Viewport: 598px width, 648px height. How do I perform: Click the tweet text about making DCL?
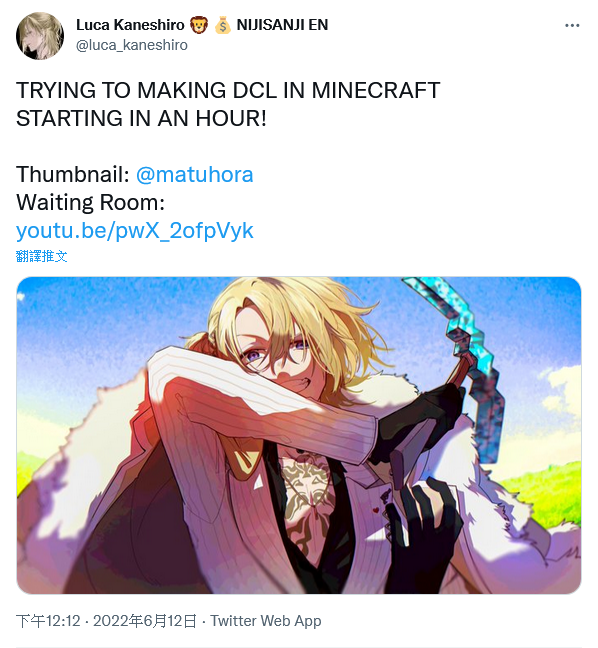coord(228,104)
